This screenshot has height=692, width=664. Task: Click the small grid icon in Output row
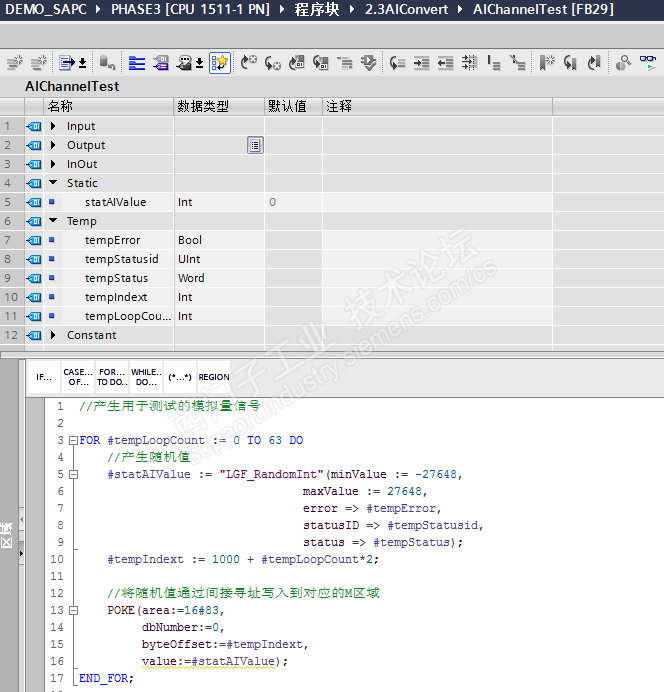pyautogui.click(x=255, y=145)
